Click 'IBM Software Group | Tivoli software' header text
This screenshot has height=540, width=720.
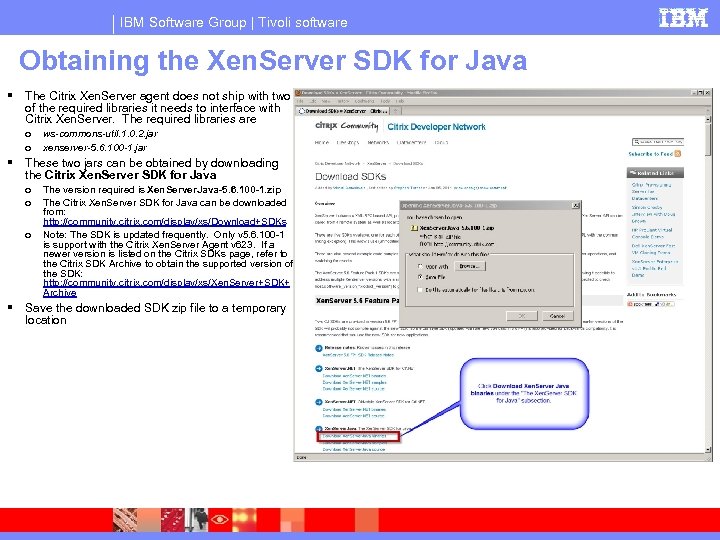[x=233, y=22]
